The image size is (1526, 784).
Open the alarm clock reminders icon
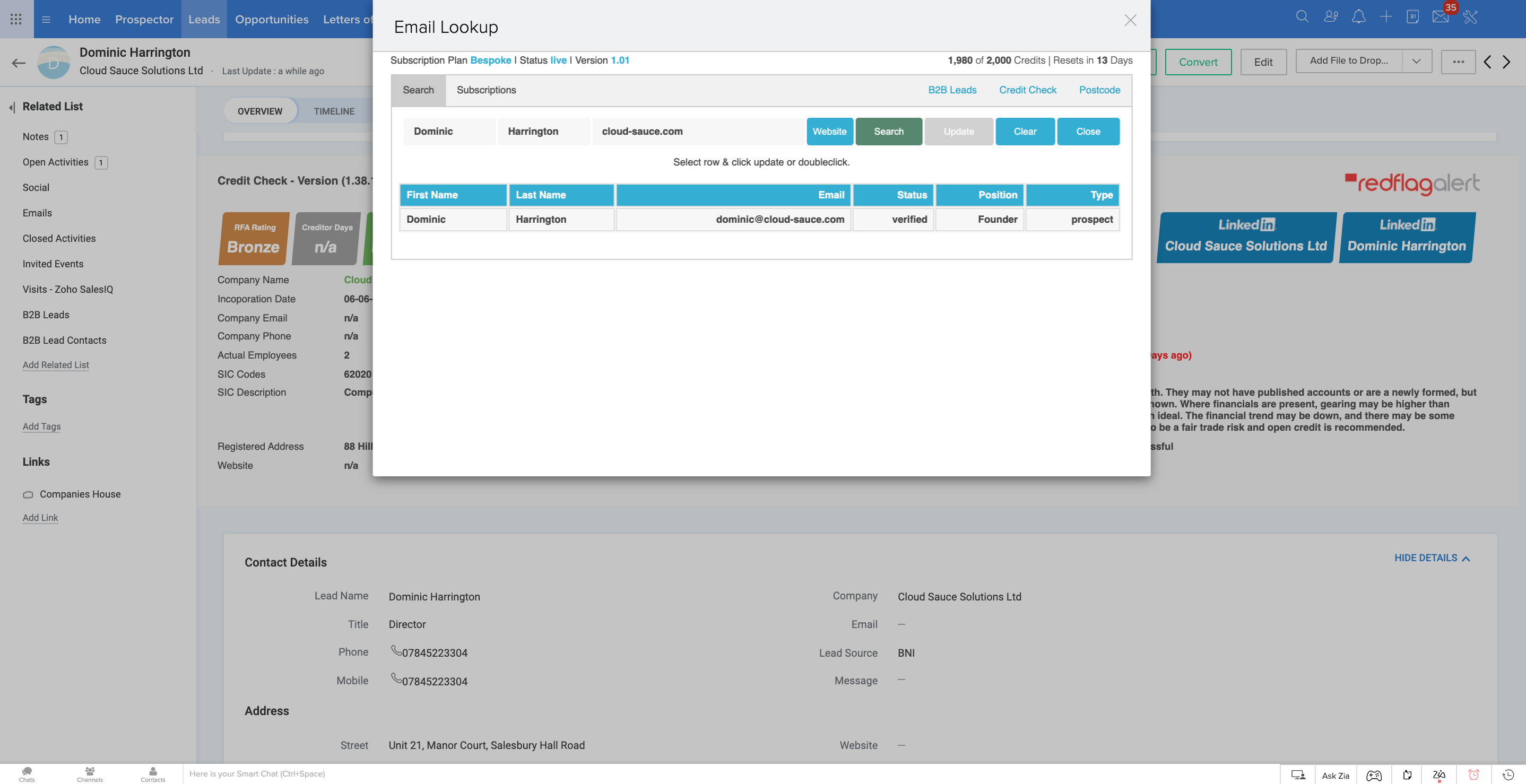click(1473, 774)
